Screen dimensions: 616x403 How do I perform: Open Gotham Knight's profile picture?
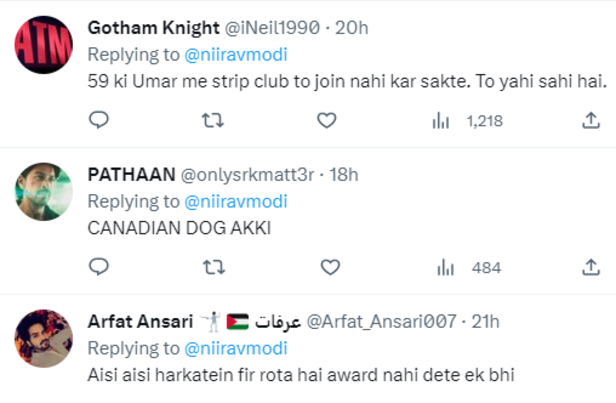pyautogui.click(x=44, y=44)
